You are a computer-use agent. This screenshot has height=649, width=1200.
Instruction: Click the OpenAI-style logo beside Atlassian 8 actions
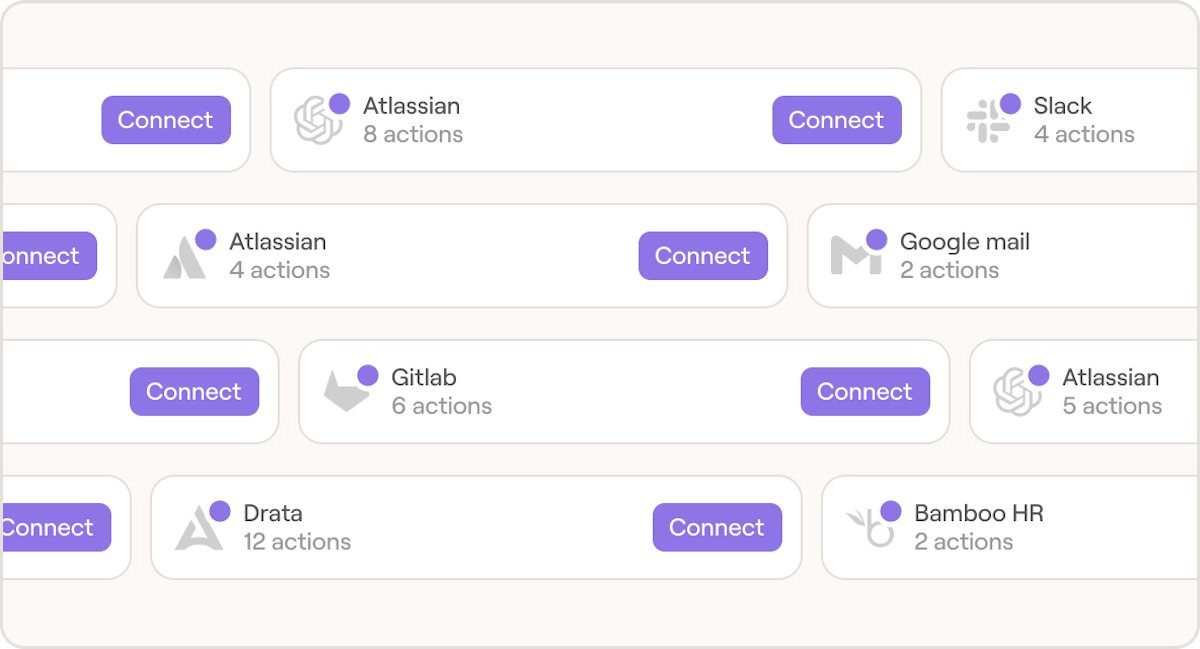tap(318, 121)
